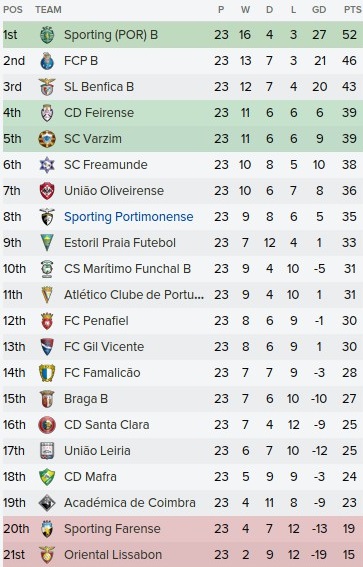
Task: Click the Braga B club crest
Action: point(47,399)
